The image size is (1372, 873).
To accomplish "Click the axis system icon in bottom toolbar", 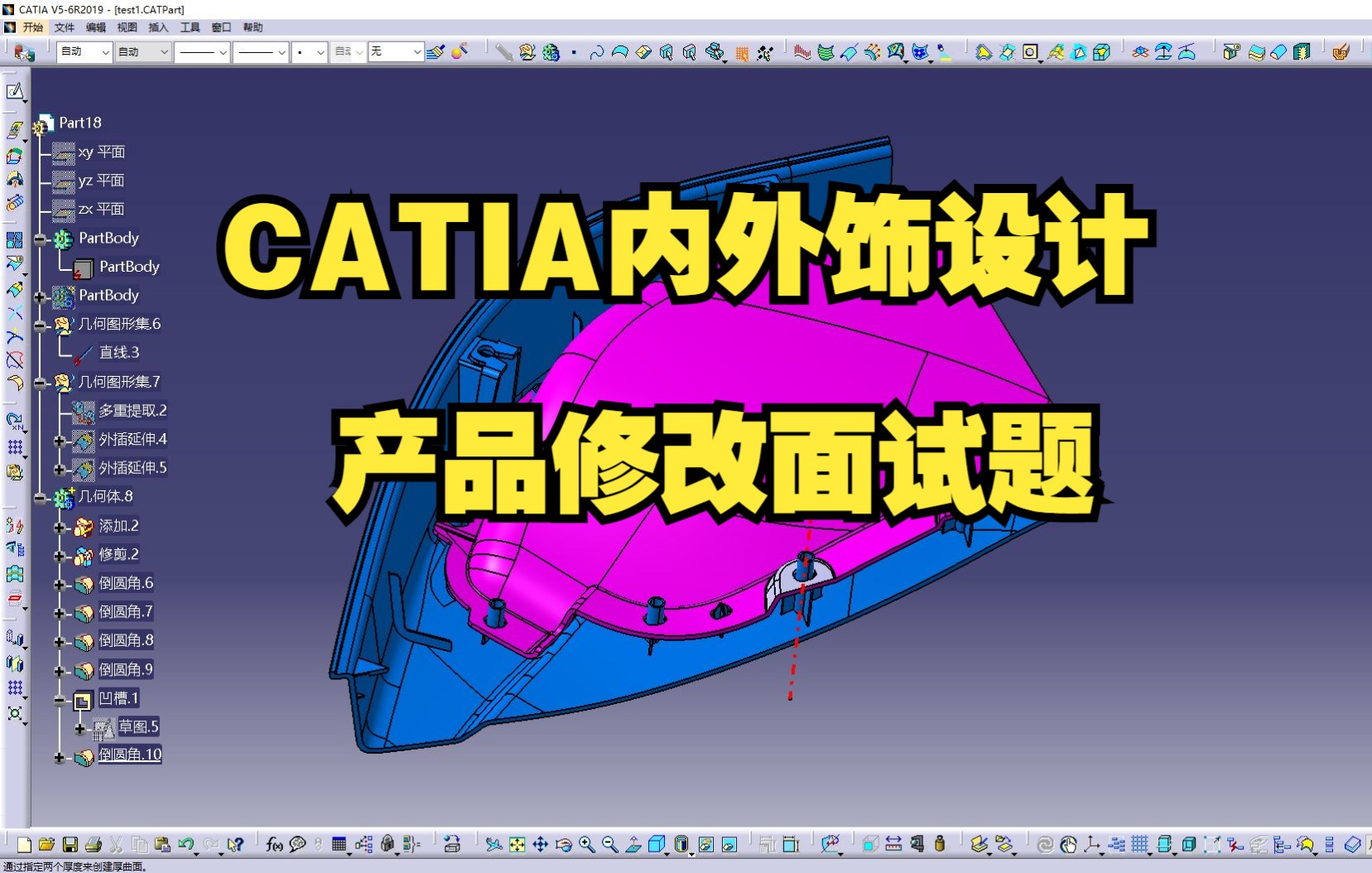I will click(x=1092, y=845).
